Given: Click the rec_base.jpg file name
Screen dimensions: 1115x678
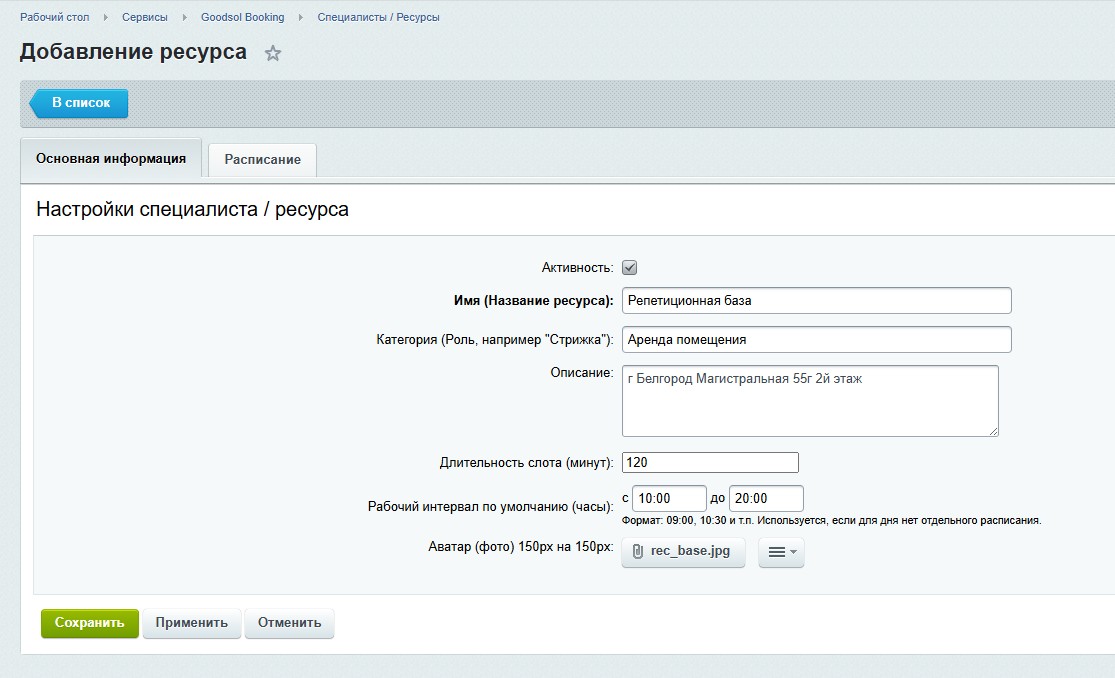Looking at the screenshot, I should click(x=690, y=551).
